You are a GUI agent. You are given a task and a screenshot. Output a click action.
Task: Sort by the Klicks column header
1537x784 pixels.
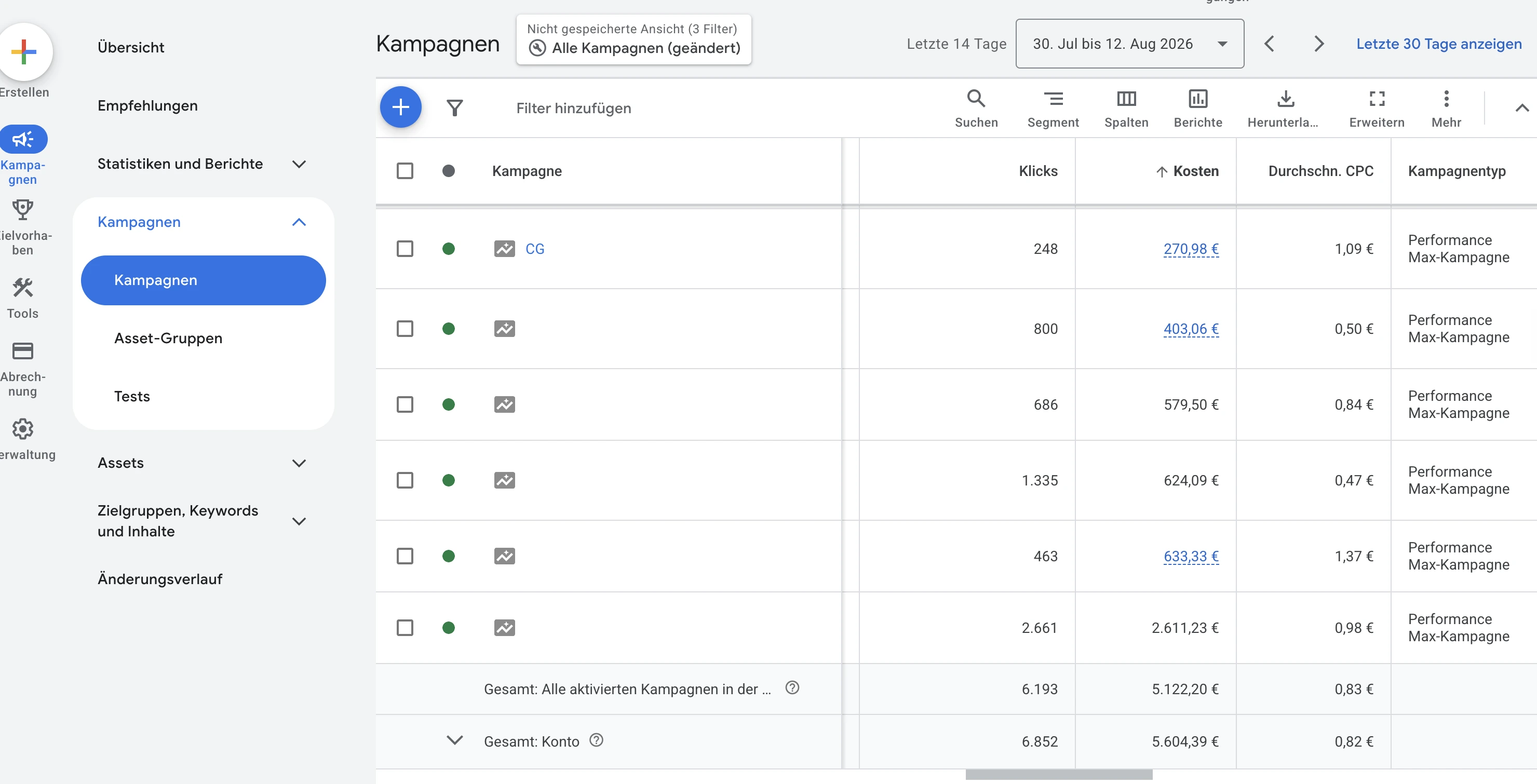point(1038,171)
